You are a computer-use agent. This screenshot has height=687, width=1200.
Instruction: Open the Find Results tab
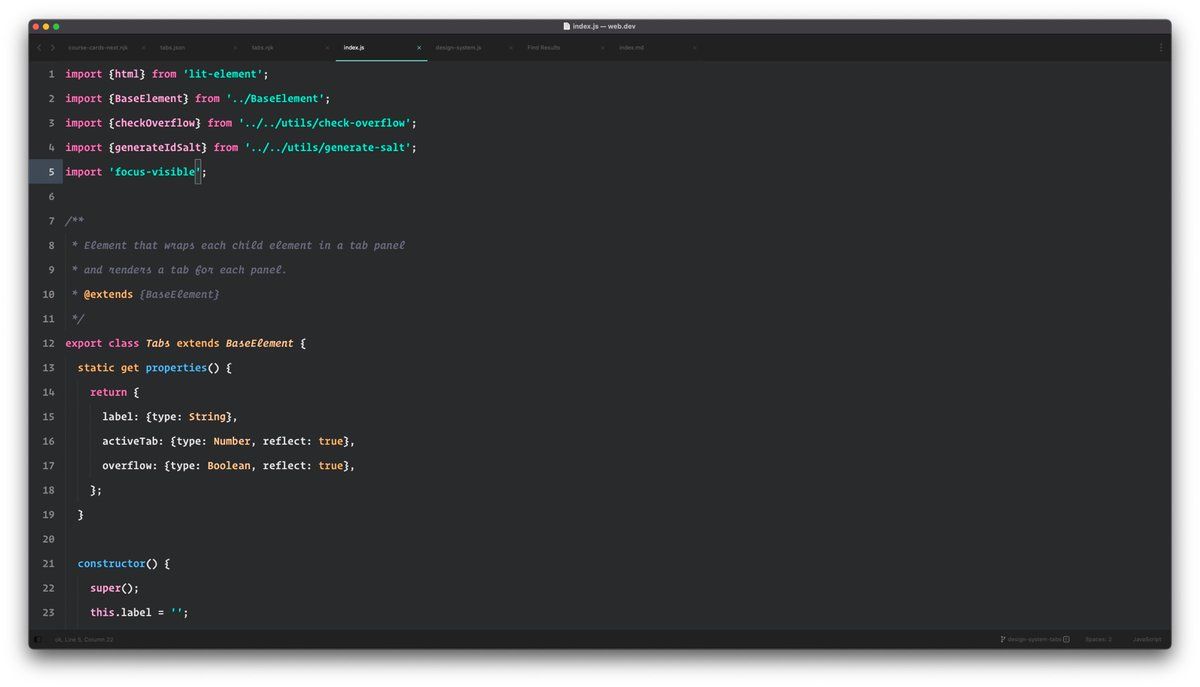tap(544, 48)
